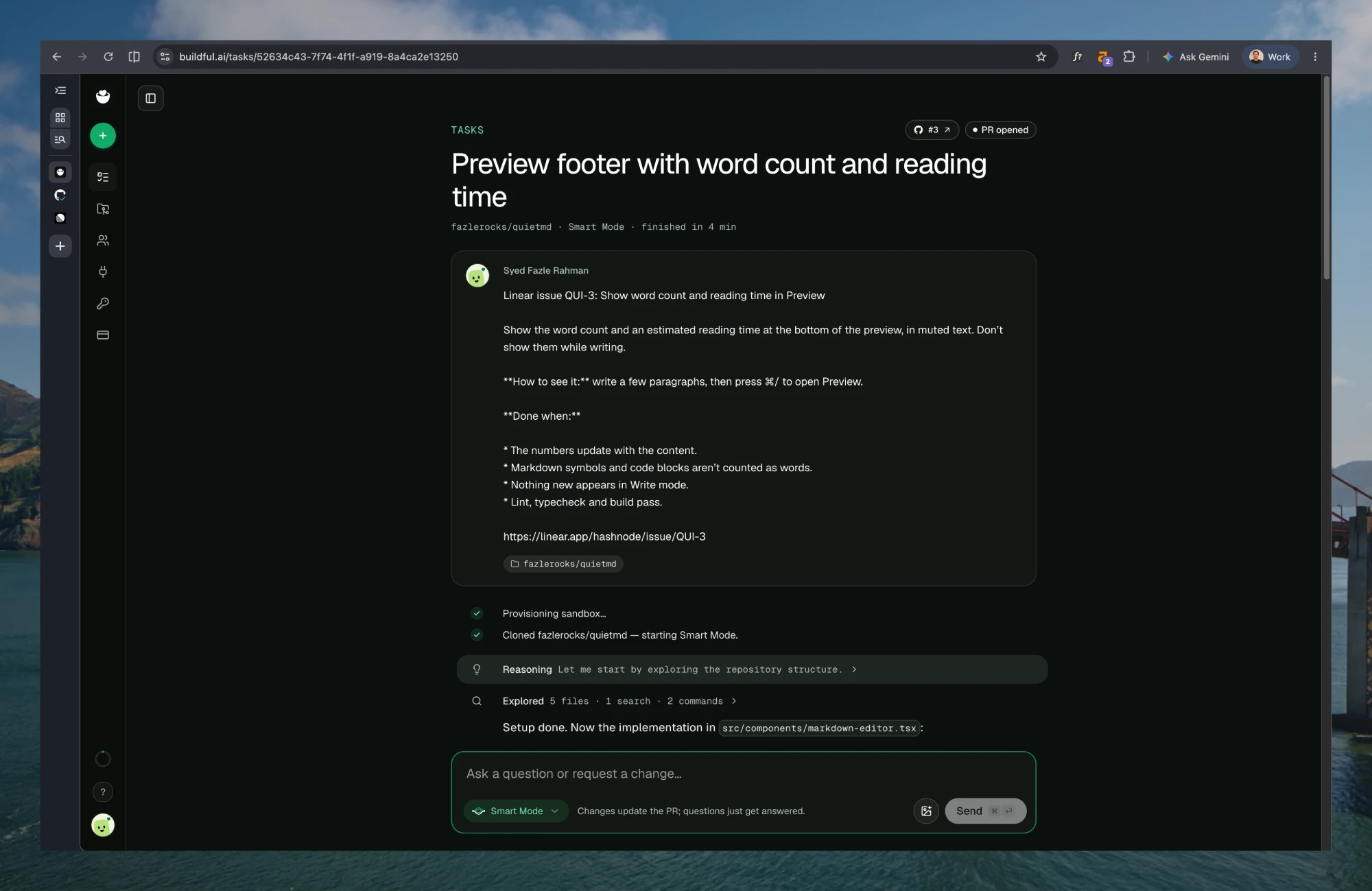Open the fx extension icon

click(x=1077, y=57)
